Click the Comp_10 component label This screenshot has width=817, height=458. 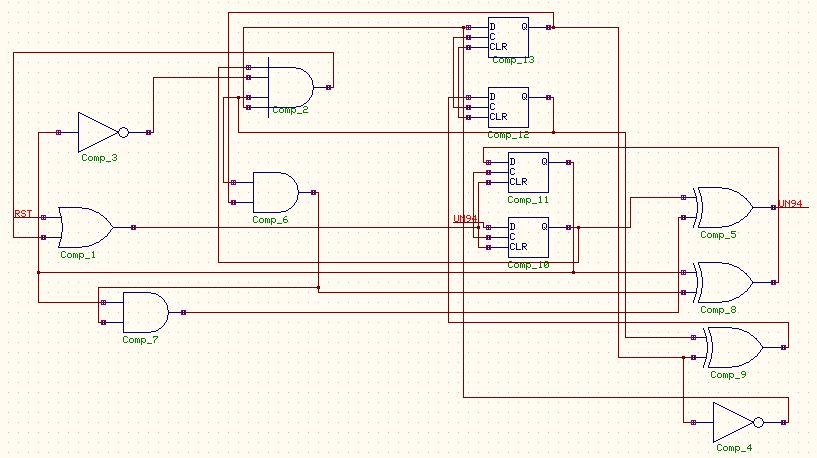coord(528,265)
